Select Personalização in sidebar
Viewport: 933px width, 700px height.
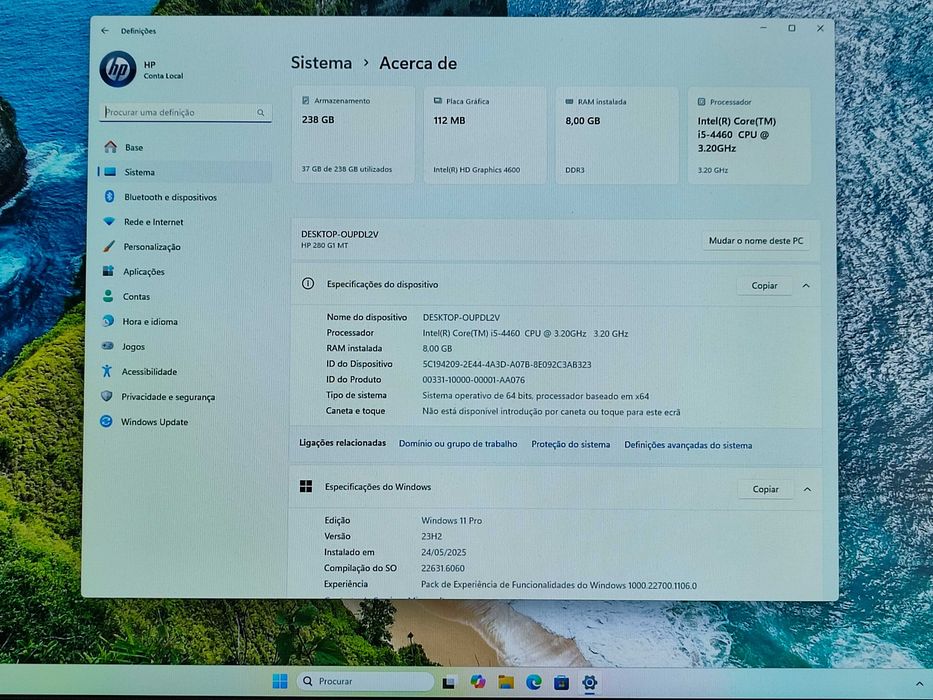pos(185,246)
